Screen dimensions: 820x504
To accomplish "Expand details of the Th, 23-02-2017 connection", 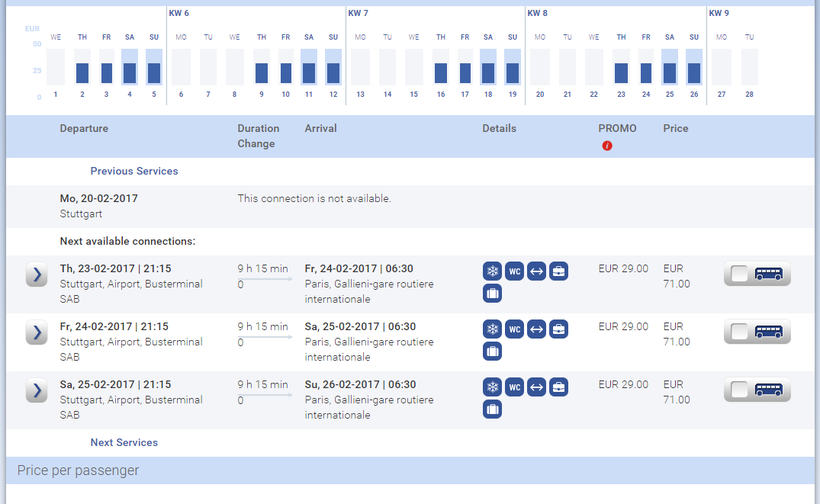I will (x=36, y=275).
